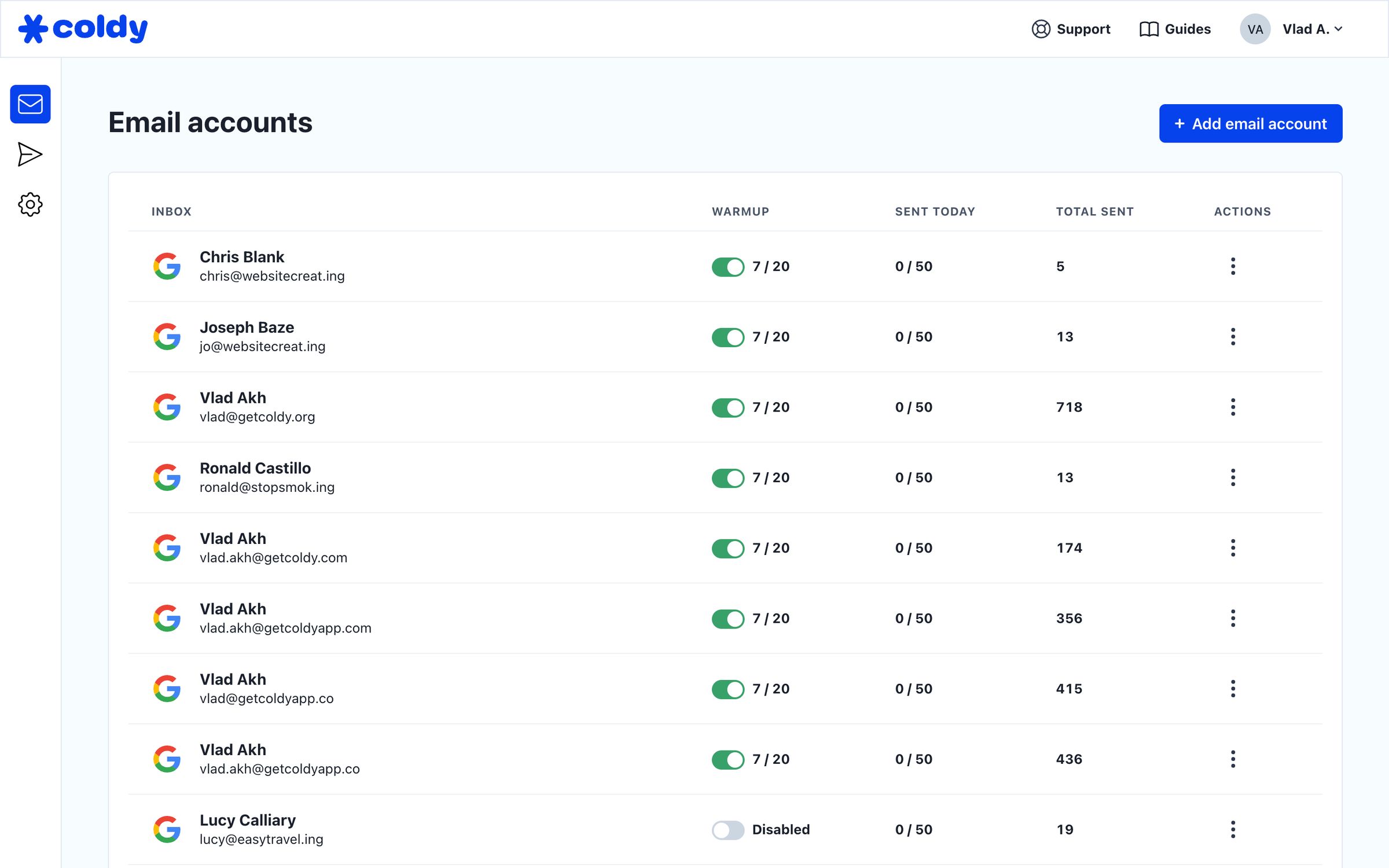
Task: Enable warmup for Lucy Calliary
Action: tap(727, 830)
